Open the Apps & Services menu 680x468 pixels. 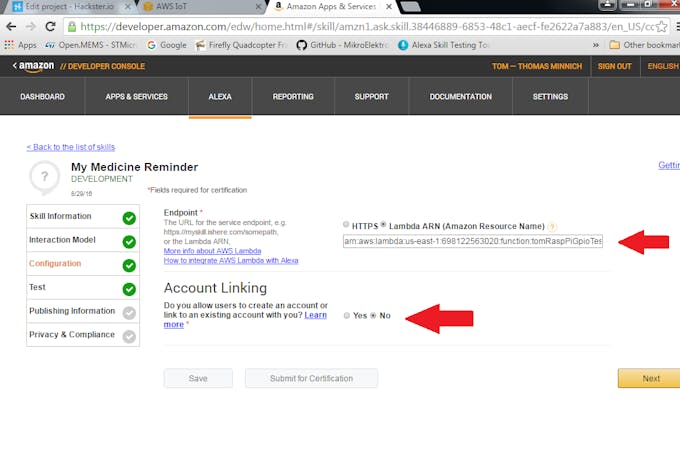click(x=137, y=97)
